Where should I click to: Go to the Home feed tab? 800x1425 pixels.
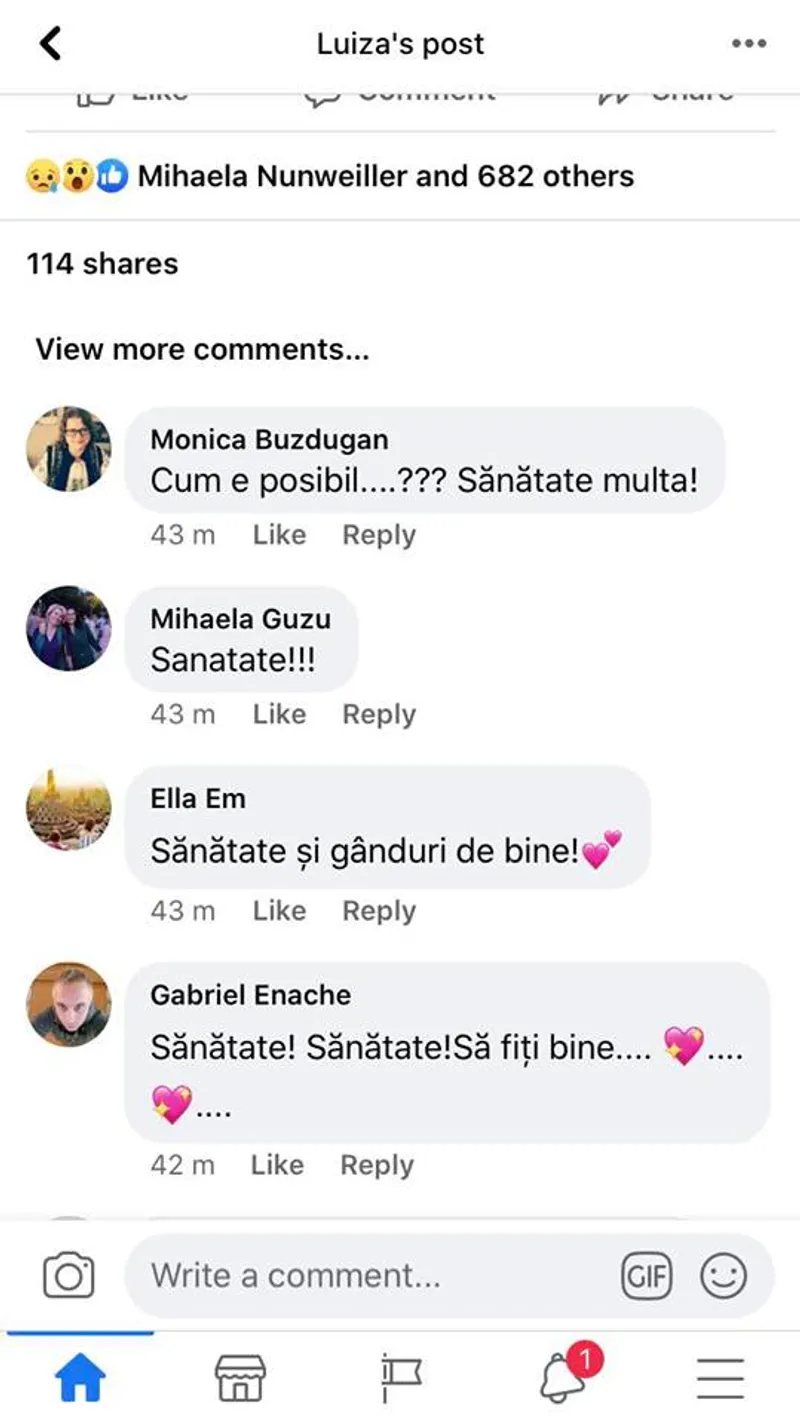[80, 1380]
